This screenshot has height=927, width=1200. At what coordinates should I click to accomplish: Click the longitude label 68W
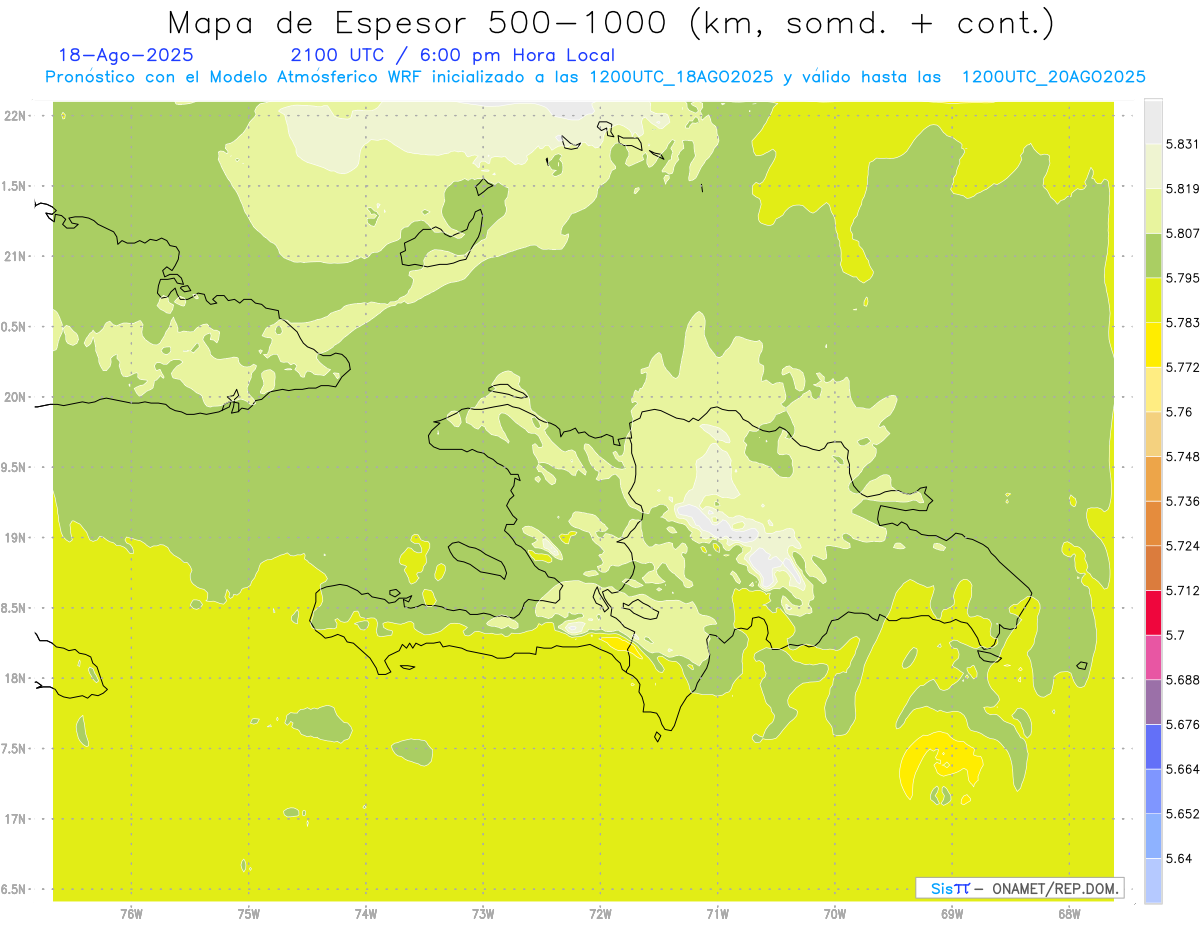(x=1069, y=913)
